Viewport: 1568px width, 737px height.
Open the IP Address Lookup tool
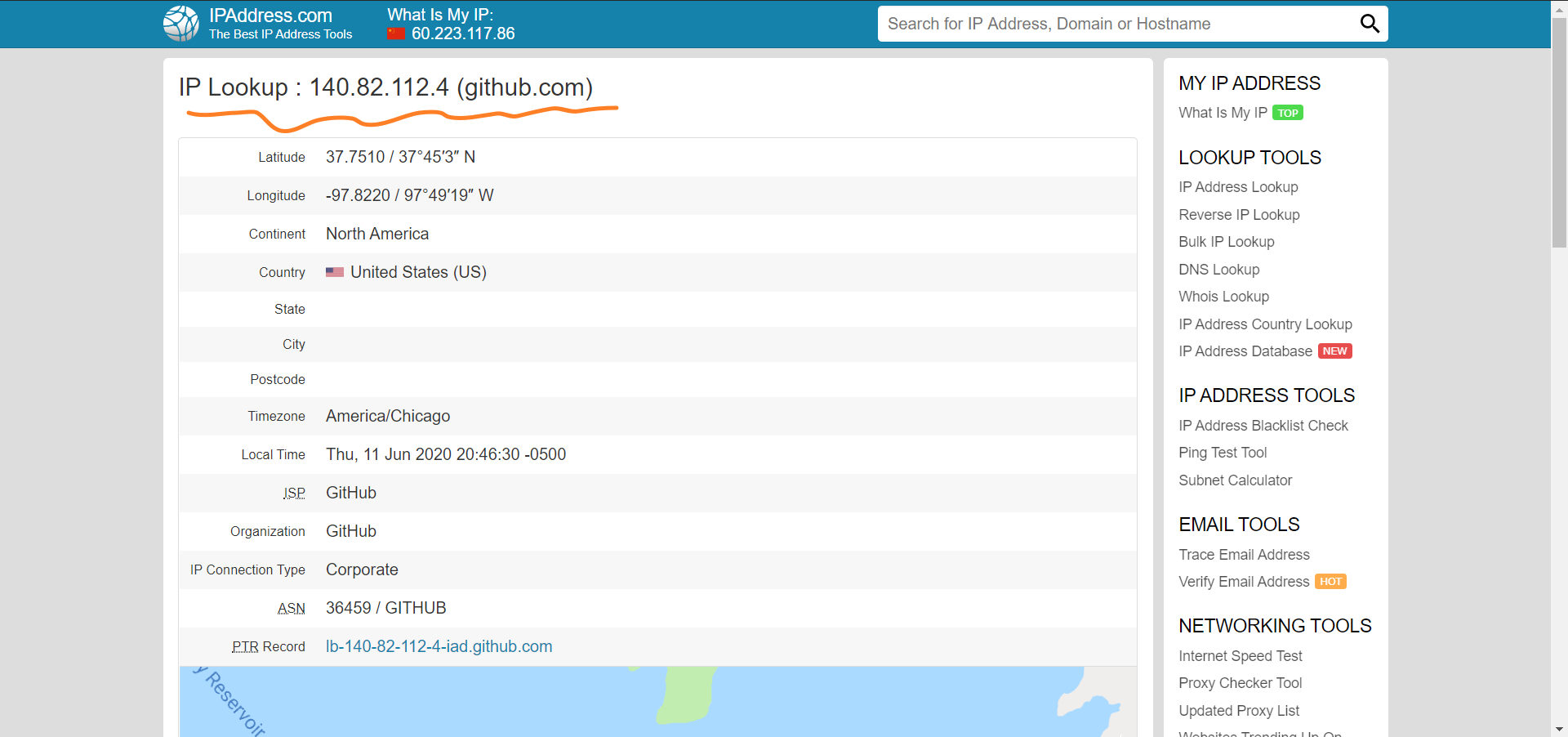tap(1238, 187)
